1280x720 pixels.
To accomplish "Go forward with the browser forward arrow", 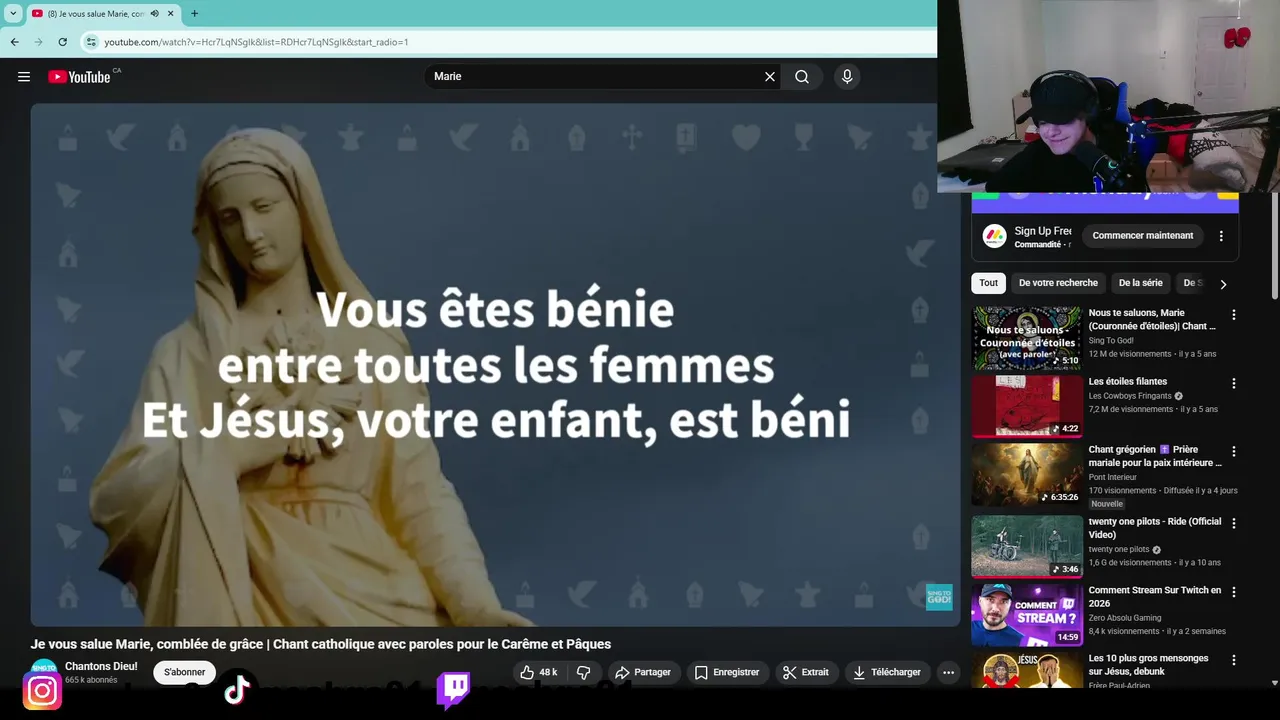I will [38, 42].
